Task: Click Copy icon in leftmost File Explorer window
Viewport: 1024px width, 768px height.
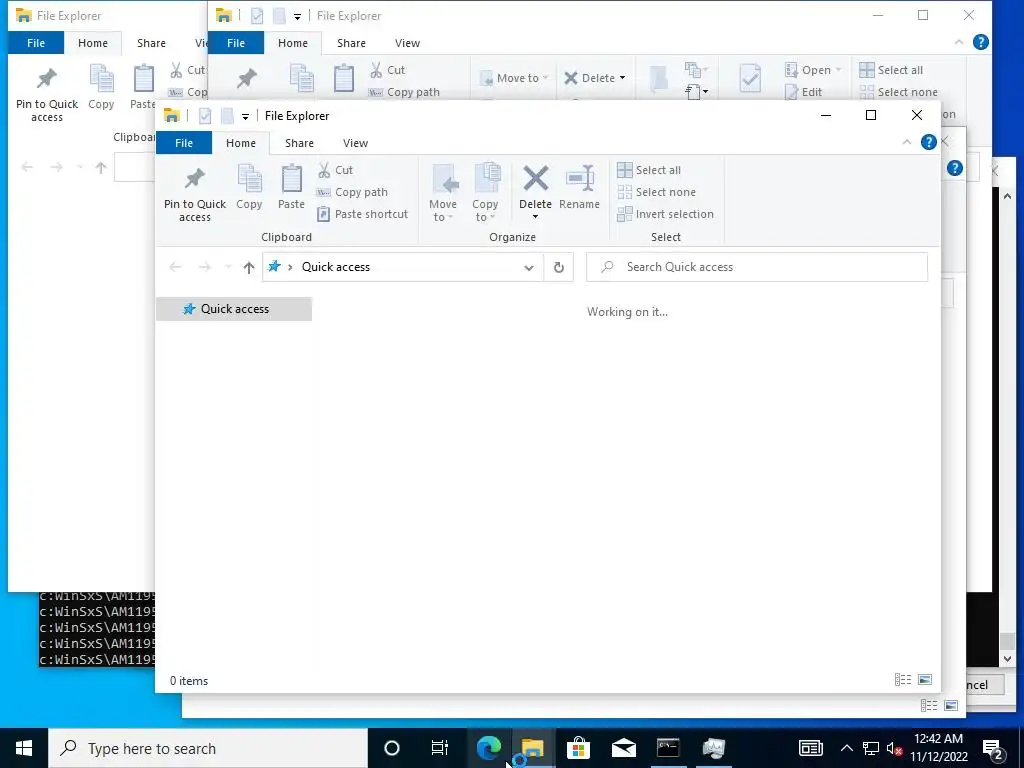Action: click(101, 88)
